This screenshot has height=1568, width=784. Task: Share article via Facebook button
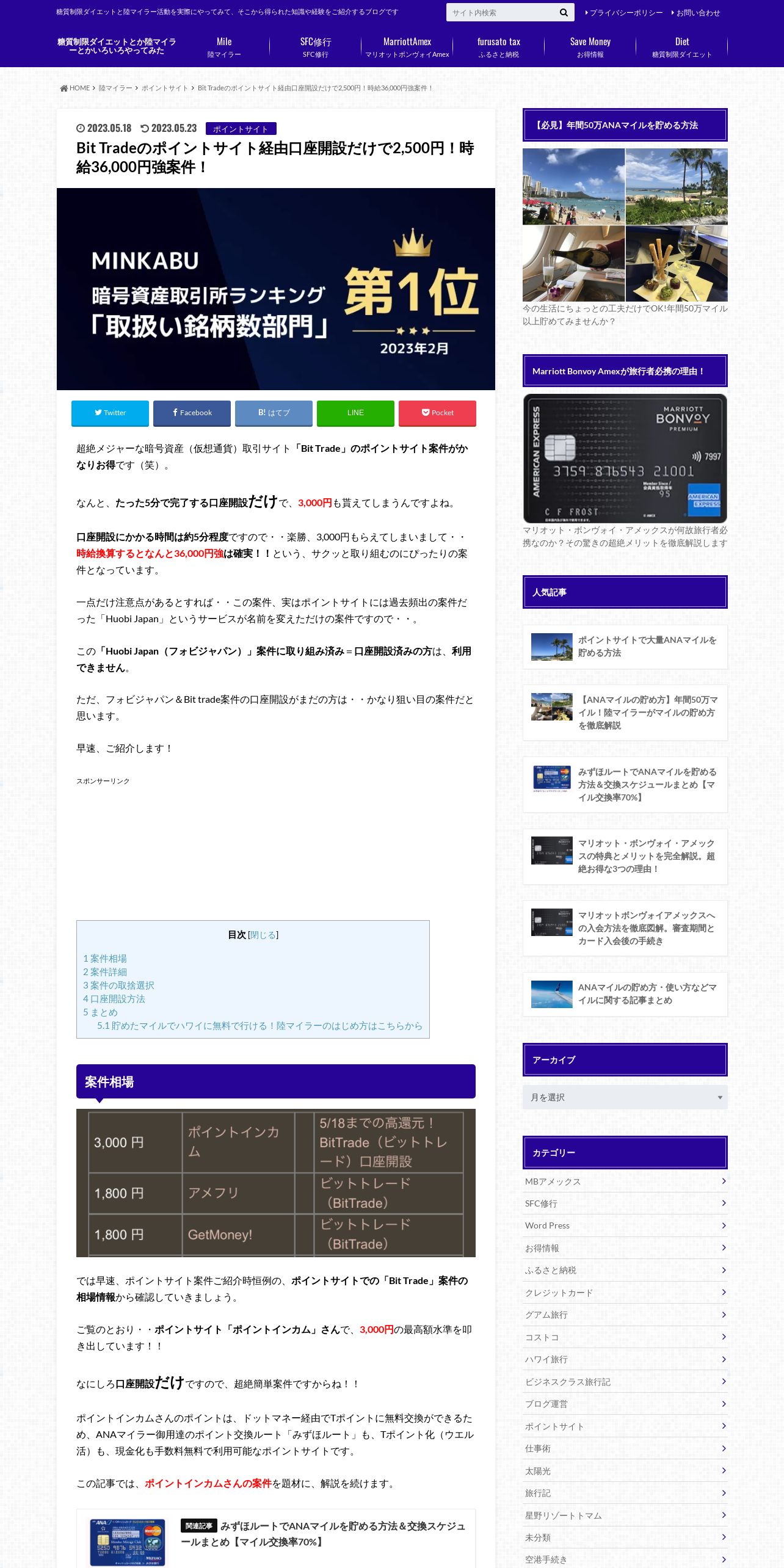click(192, 413)
